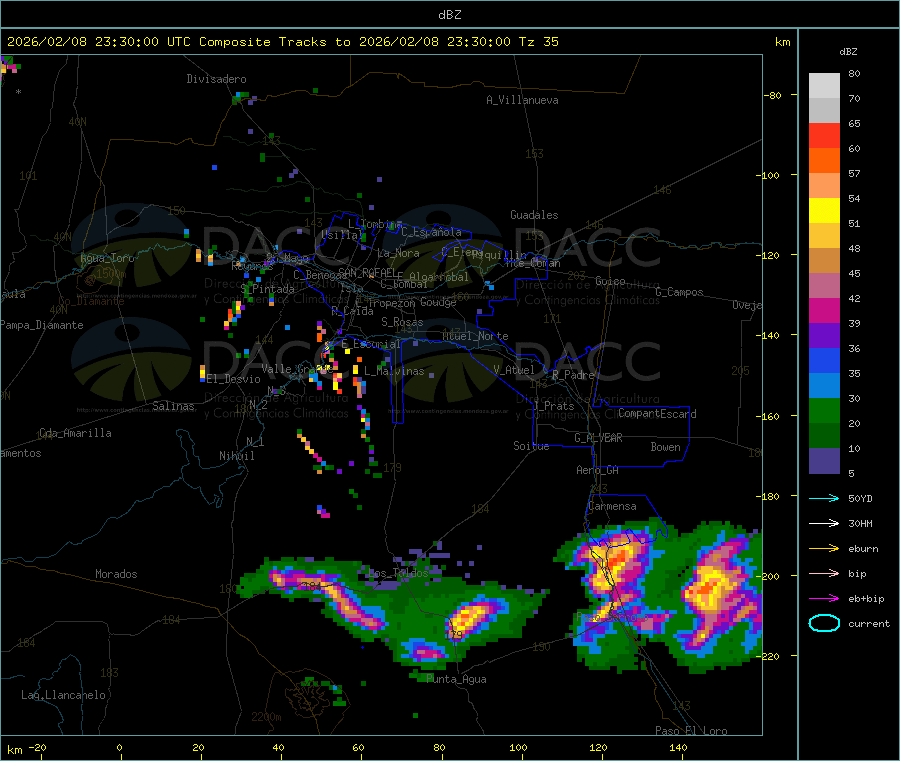The image size is (900, 761).
Task: Click the Carmensa map label
Action: (x=612, y=506)
